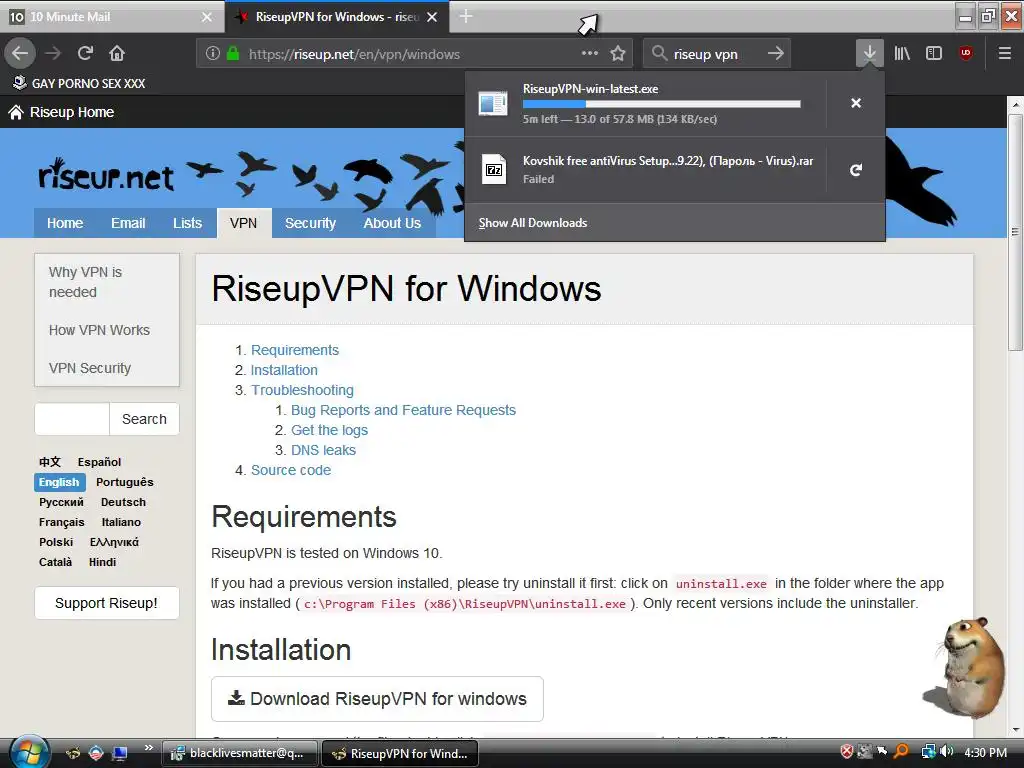Viewport: 1024px width, 768px height.
Task: Click the volume speaker tray icon
Action: [x=946, y=752]
